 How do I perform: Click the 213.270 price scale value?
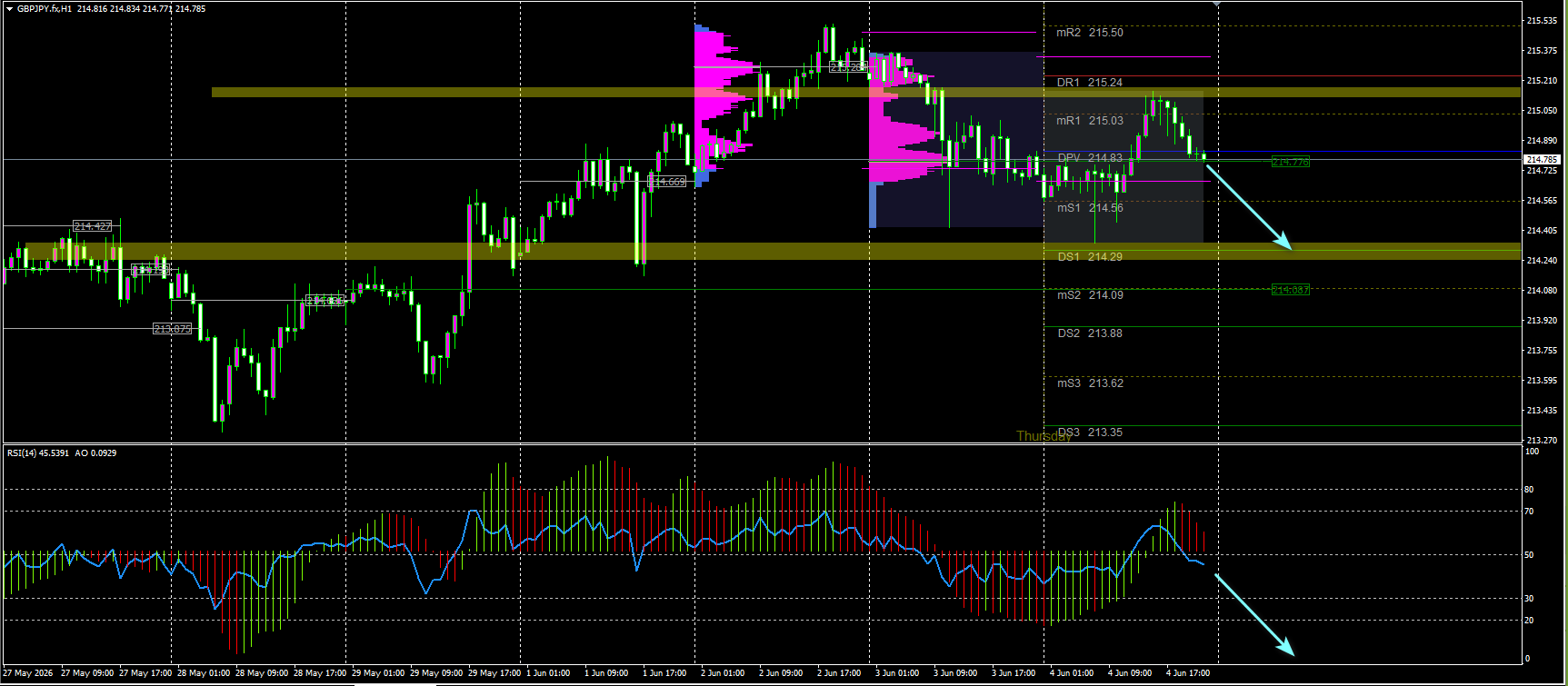click(1542, 441)
